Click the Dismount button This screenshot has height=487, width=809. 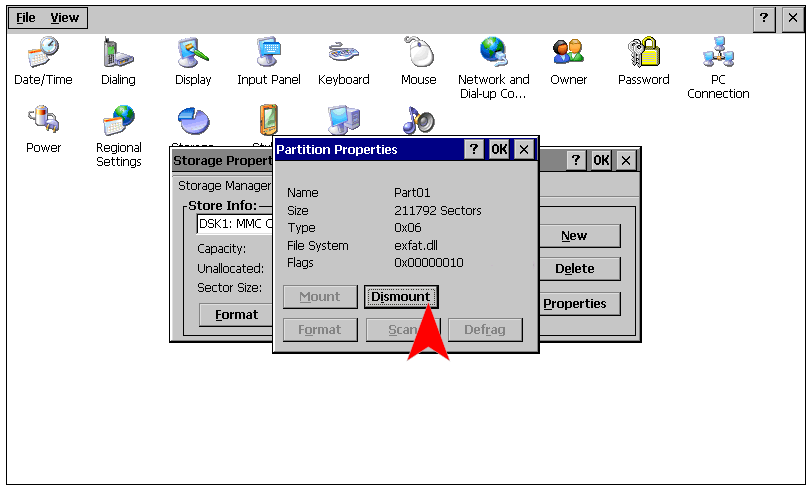[400, 297]
